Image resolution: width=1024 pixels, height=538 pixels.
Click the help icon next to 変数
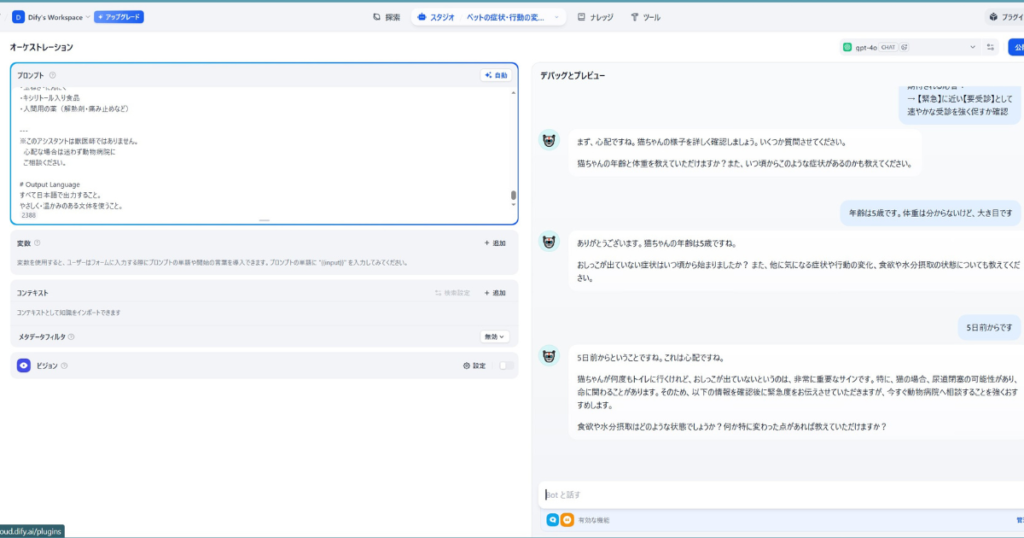coord(37,243)
